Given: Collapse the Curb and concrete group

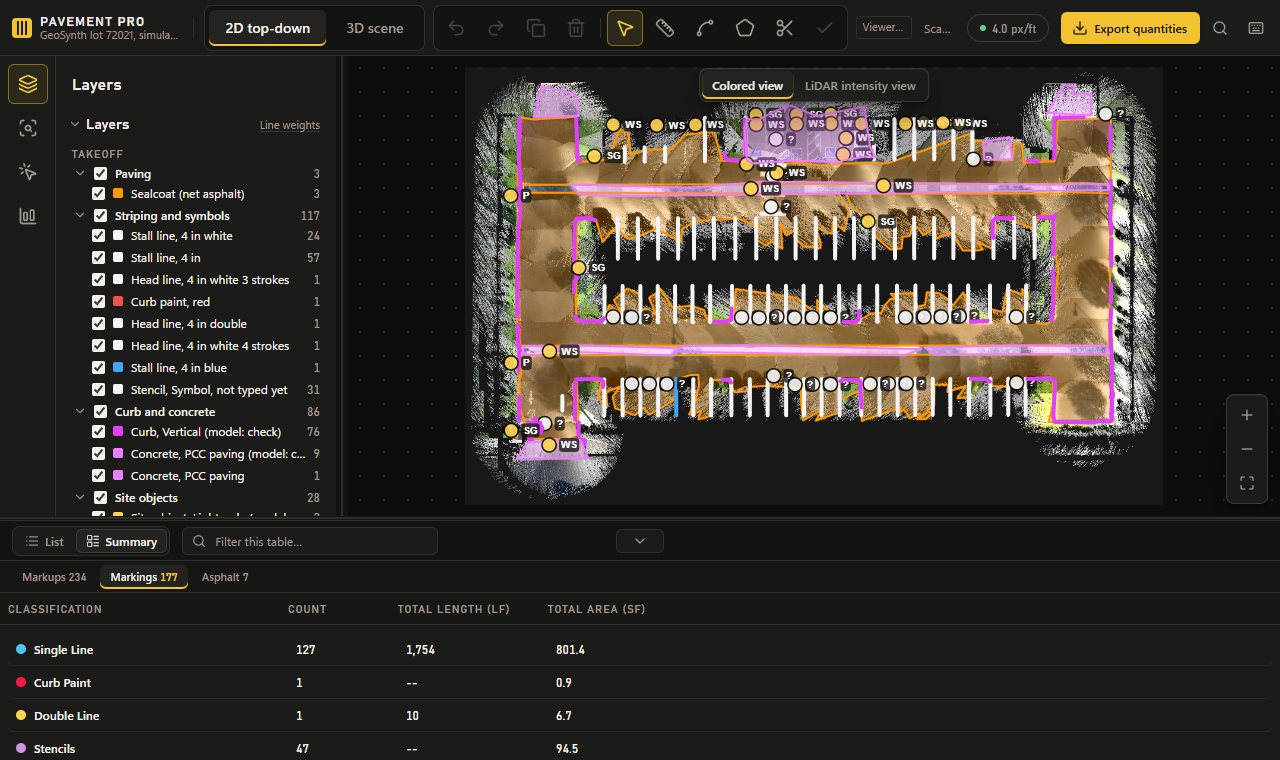Looking at the screenshot, I should coord(81,412).
